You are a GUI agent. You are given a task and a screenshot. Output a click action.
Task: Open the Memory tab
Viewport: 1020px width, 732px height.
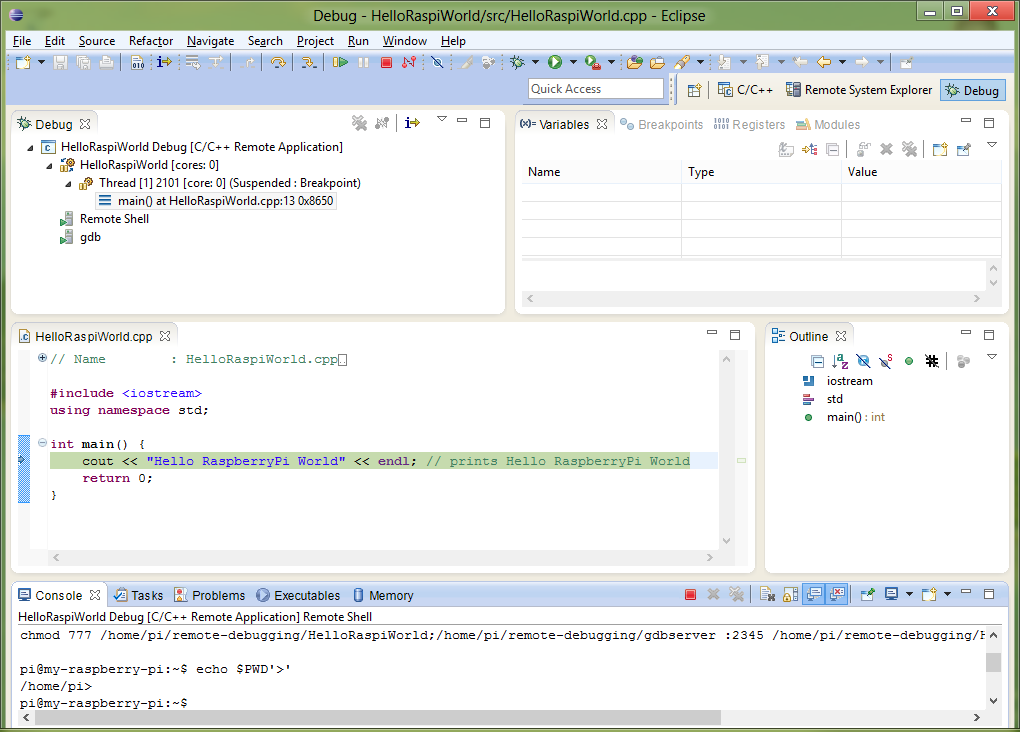(383, 595)
